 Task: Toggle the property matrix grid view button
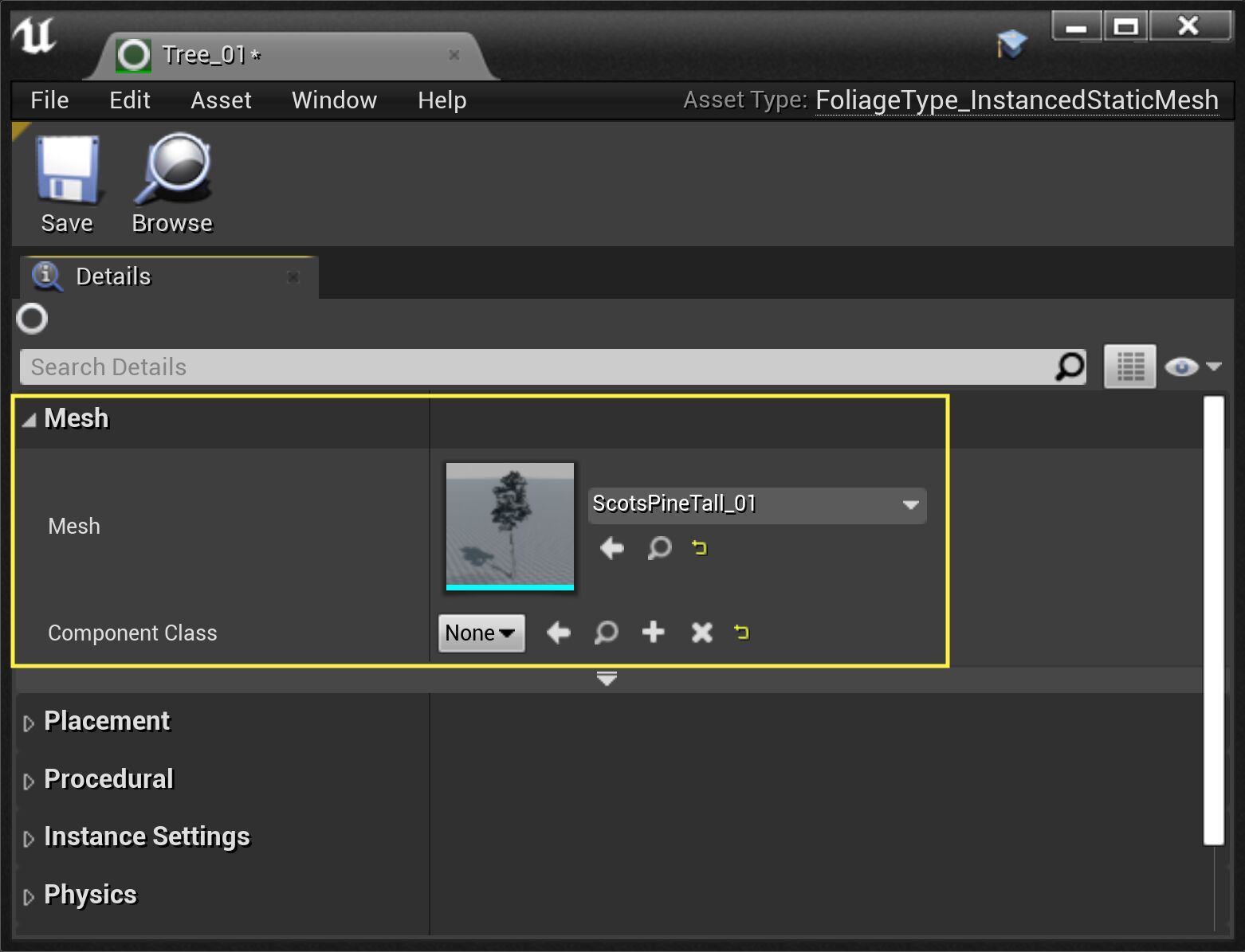click(x=1129, y=366)
